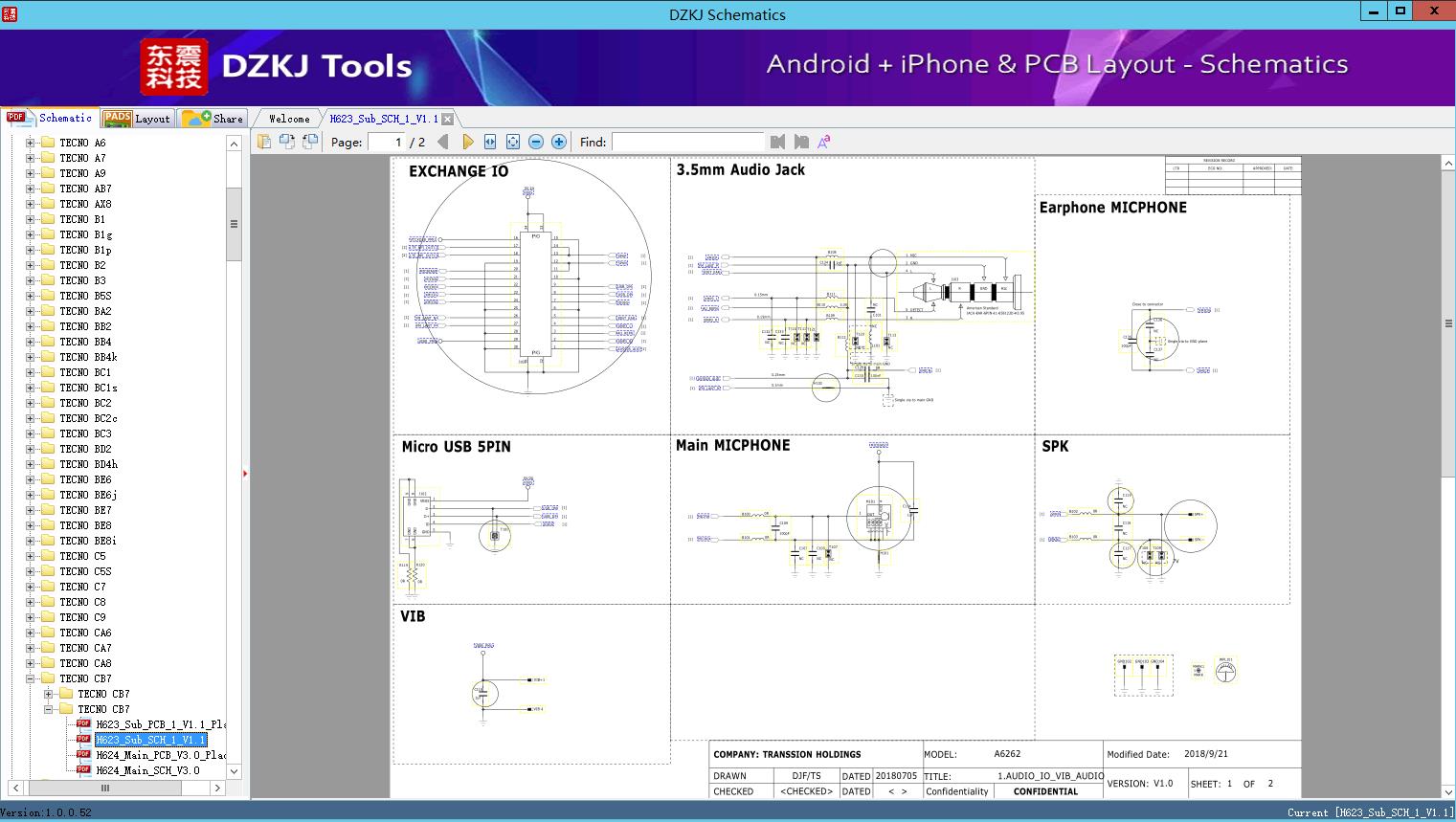
Task: Click the previous page arrow
Action: click(x=443, y=142)
